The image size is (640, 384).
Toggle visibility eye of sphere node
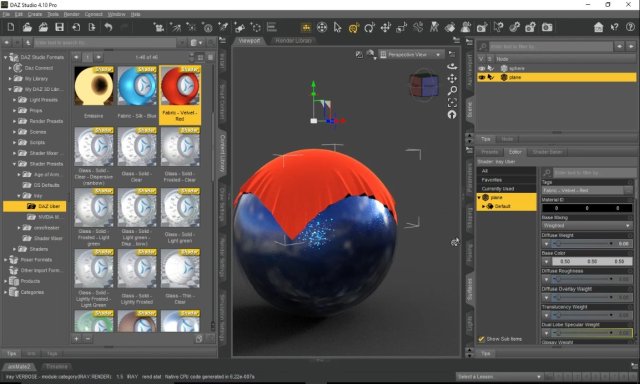[482, 68]
